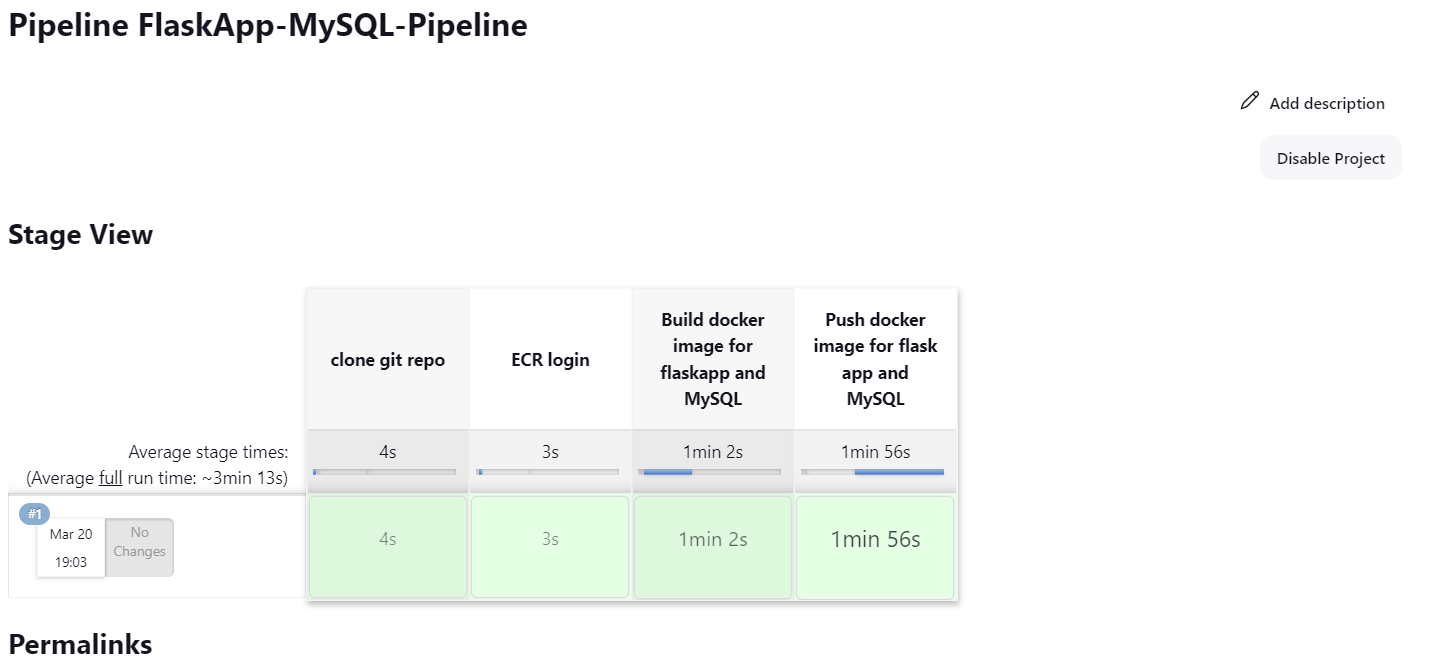Click the progress bar under 1min 56s average
This screenshot has width=1429, height=663.
coord(875,471)
